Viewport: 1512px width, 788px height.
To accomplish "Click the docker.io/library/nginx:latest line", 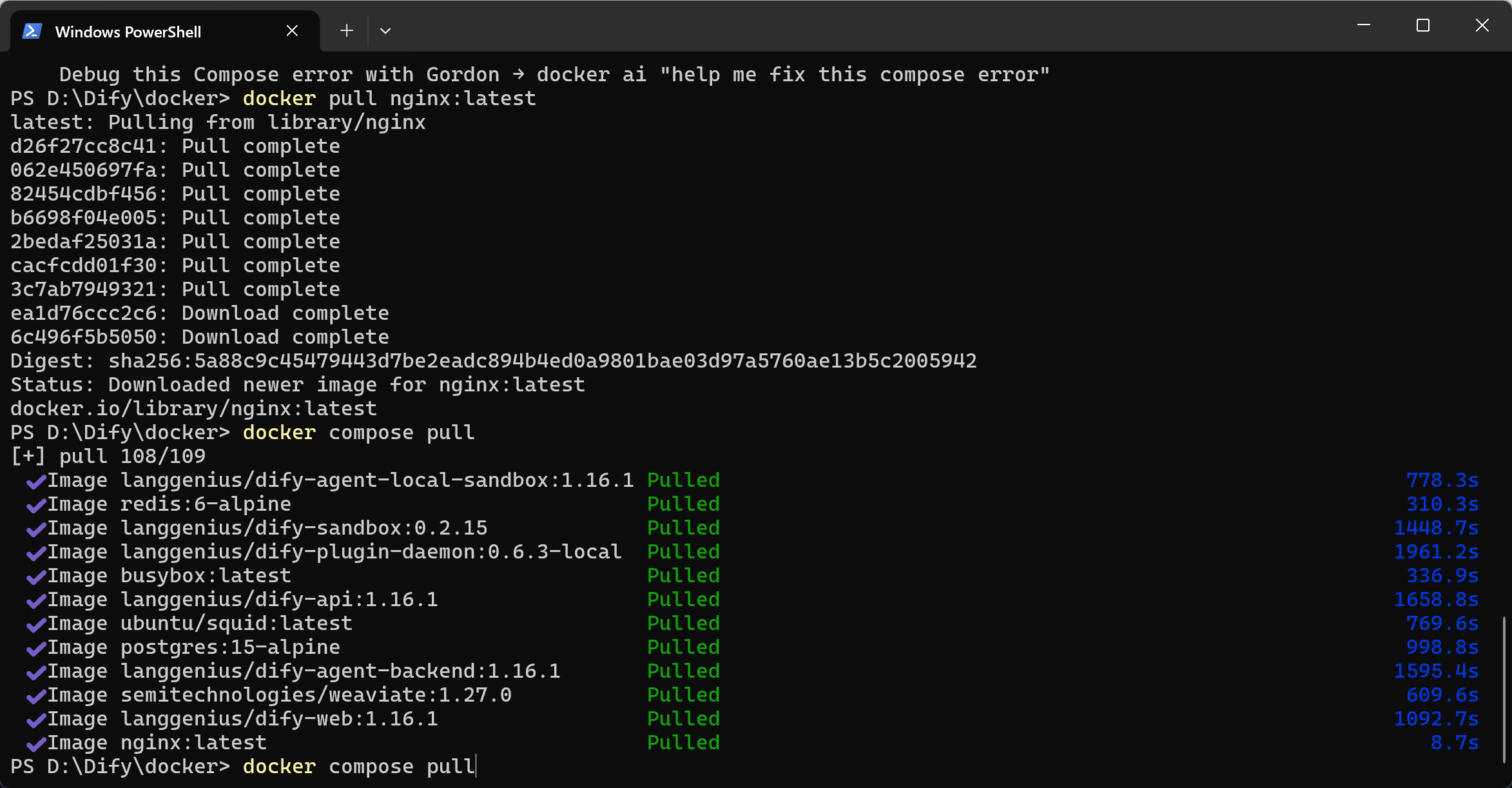I will coord(193,409).
